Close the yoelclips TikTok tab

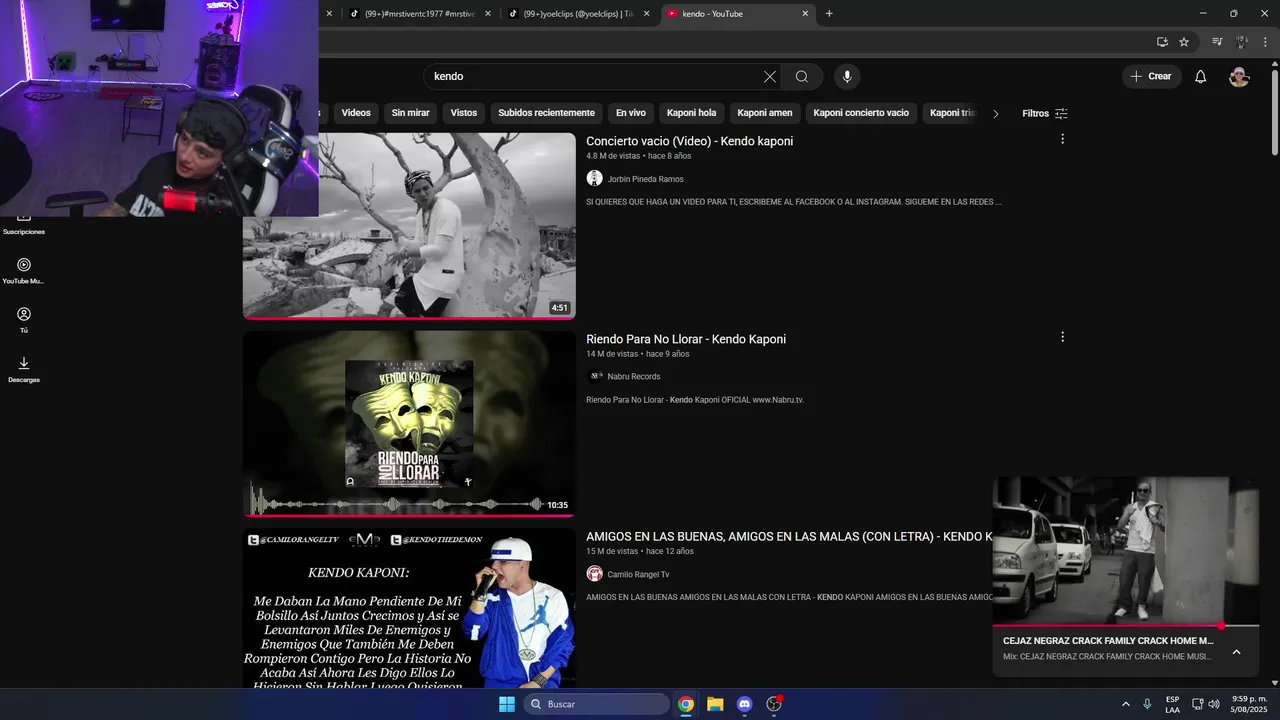pos(646,14)
